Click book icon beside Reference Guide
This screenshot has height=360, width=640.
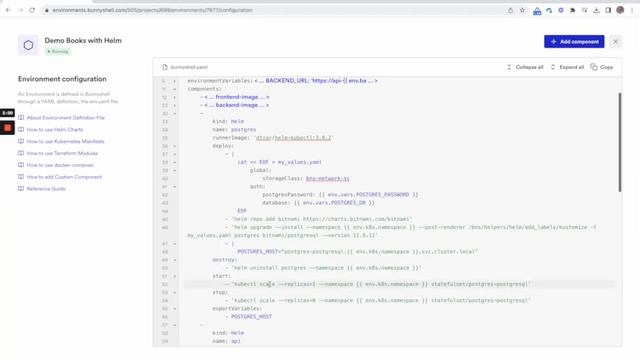21,189
